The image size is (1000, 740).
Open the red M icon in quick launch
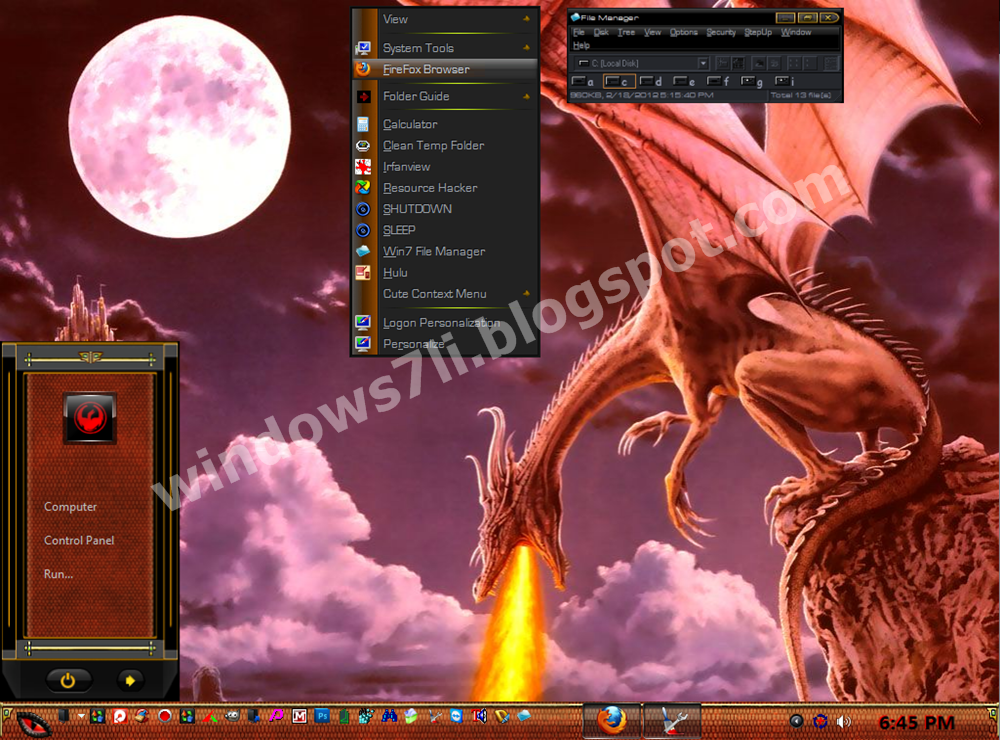300,716
